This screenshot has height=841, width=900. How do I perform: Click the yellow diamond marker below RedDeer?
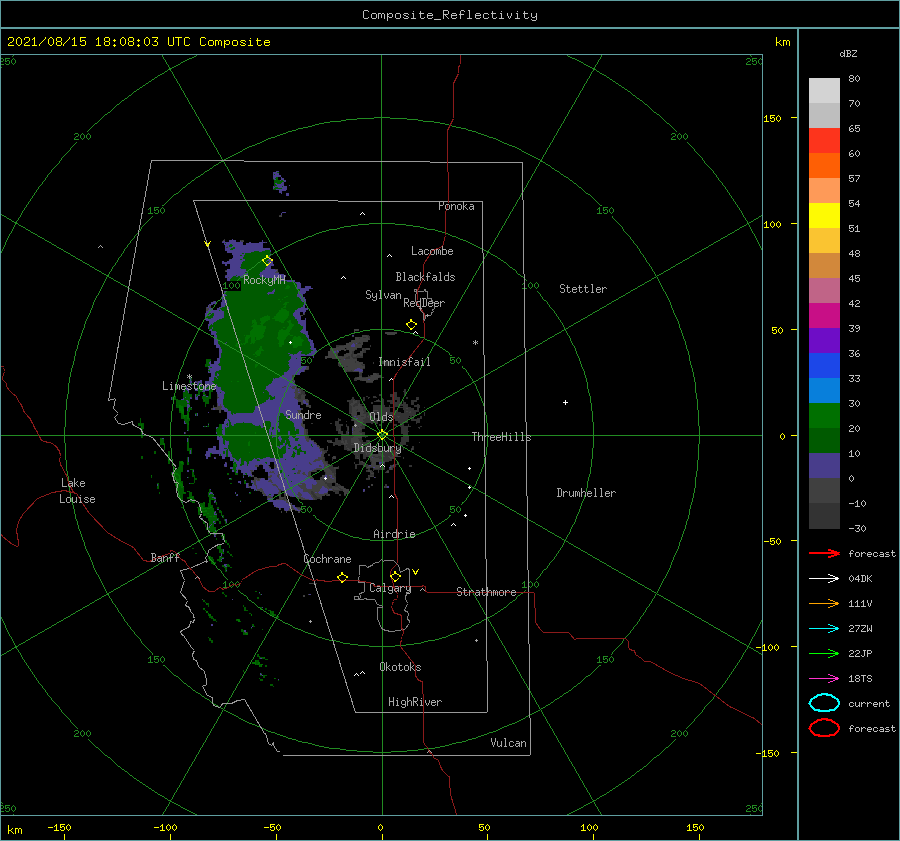point(412,325)
